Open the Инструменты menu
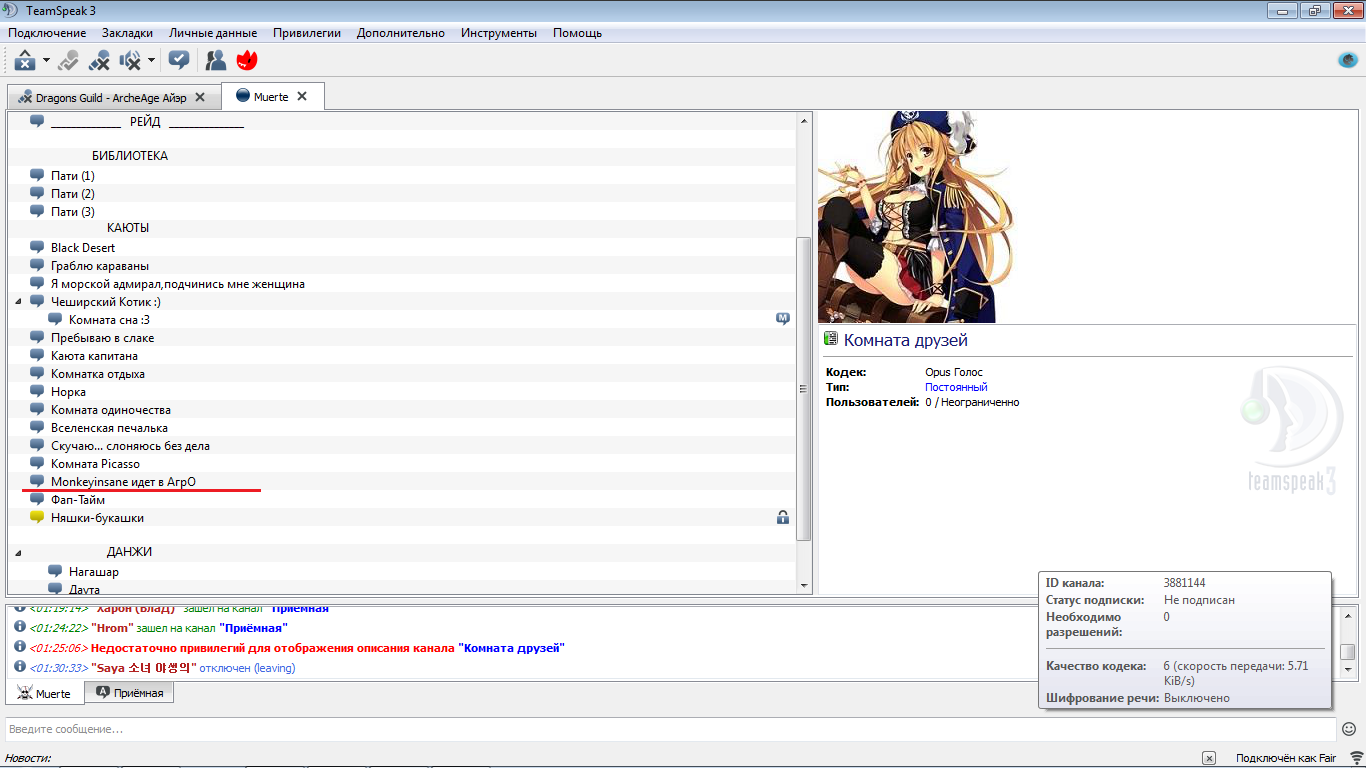 click(x=499, y=33)
